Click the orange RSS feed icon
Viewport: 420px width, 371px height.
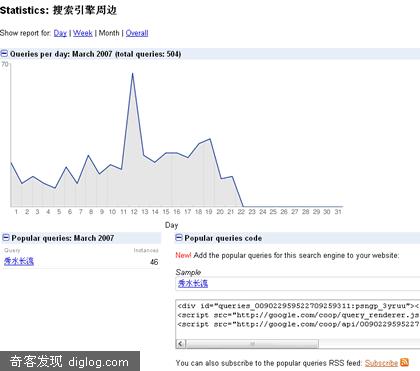[x=404, y=362]
